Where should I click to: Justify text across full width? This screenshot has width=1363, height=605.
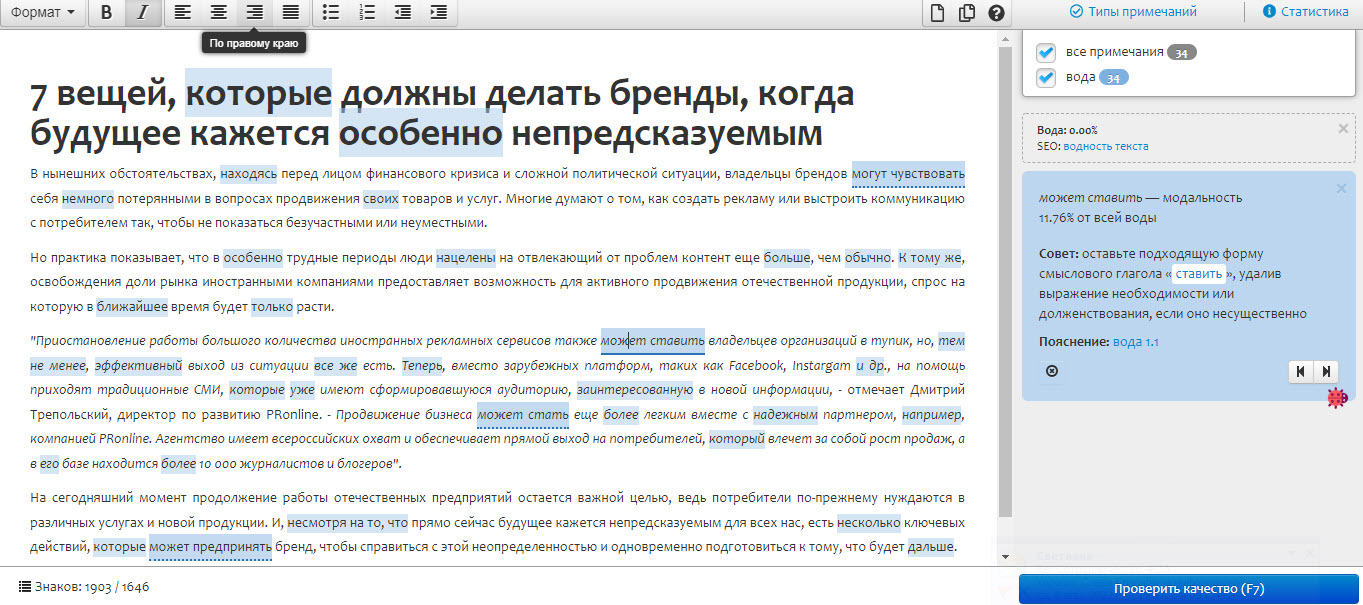290,13
